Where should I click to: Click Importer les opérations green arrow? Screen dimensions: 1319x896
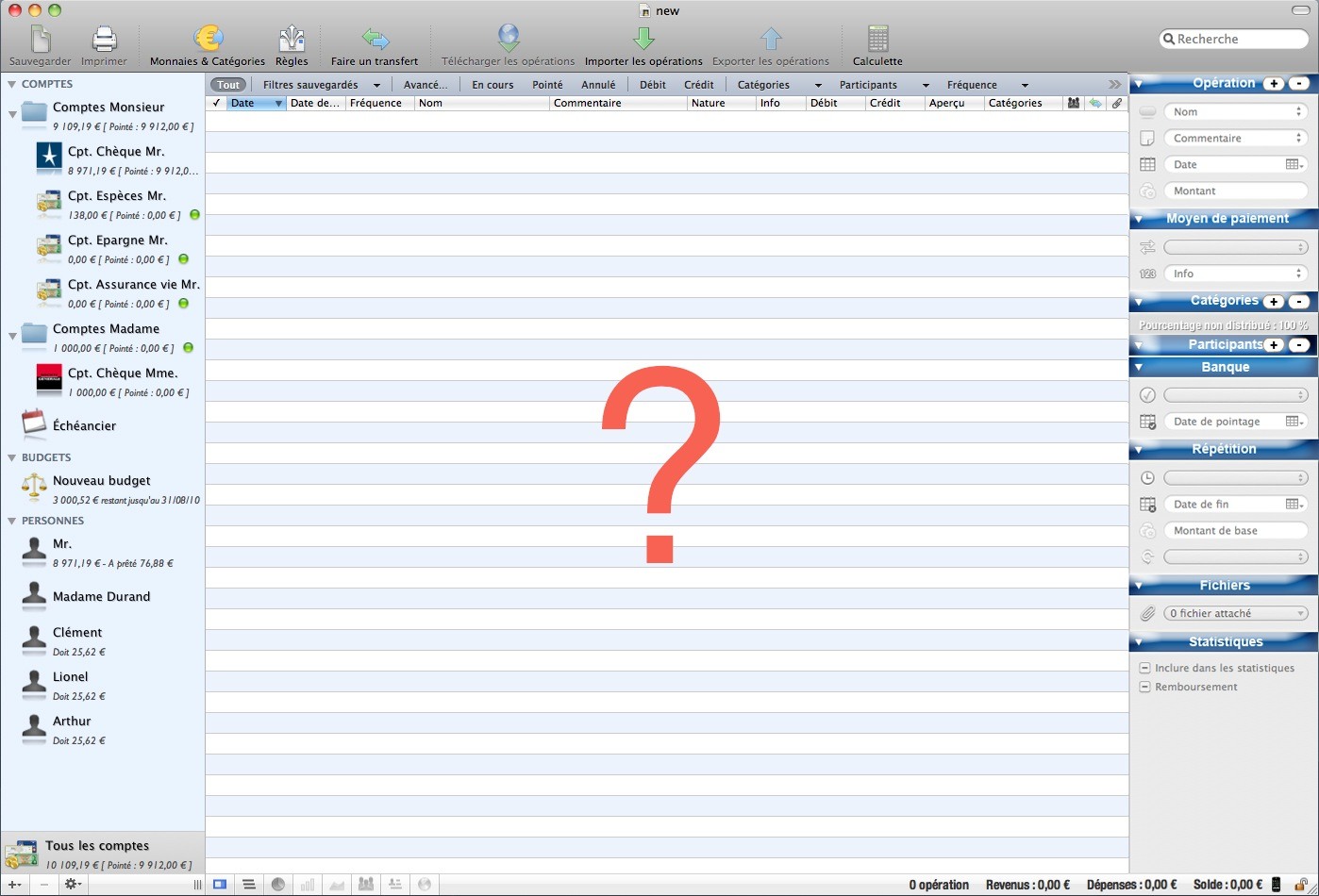point(643,40)
